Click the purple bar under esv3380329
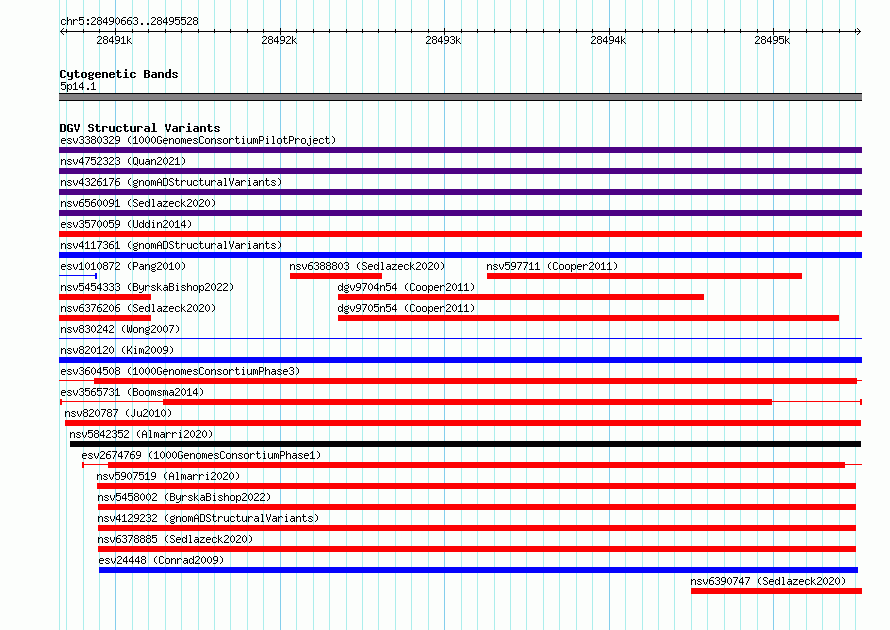 pyautogui.click(x=460, y=150)
